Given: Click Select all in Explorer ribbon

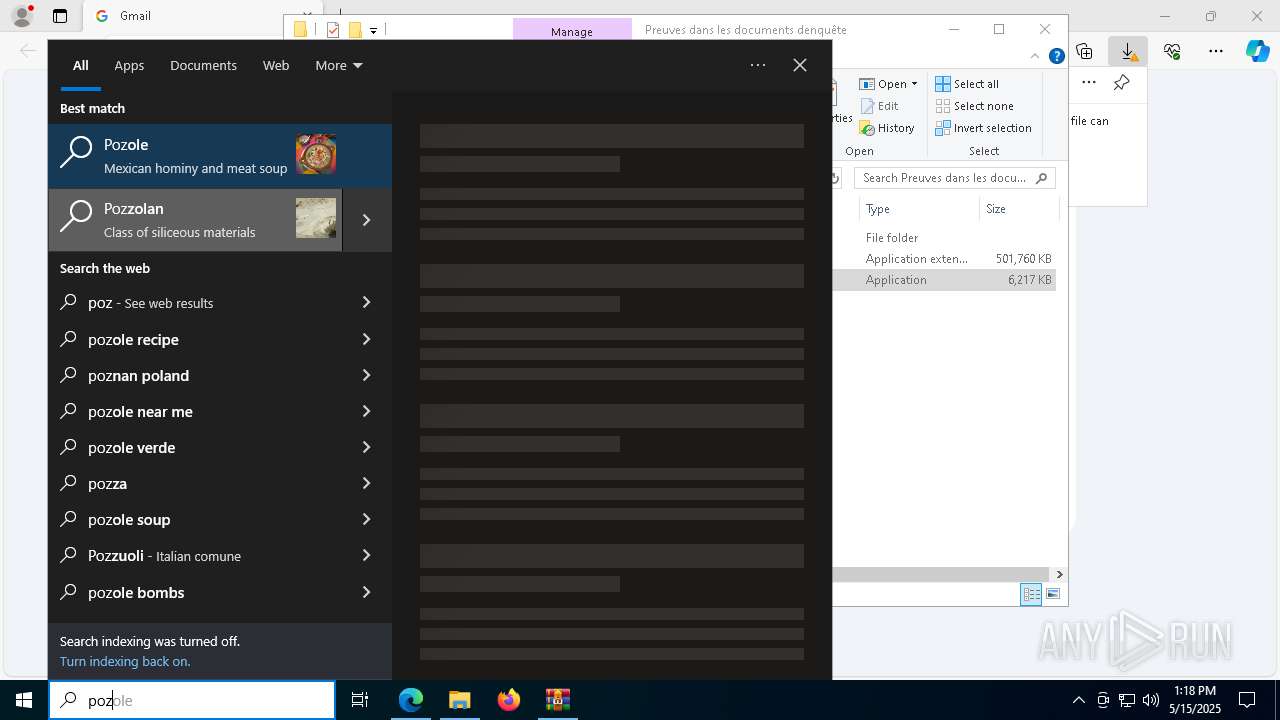Looking at the screenshot, I should 967,84.
